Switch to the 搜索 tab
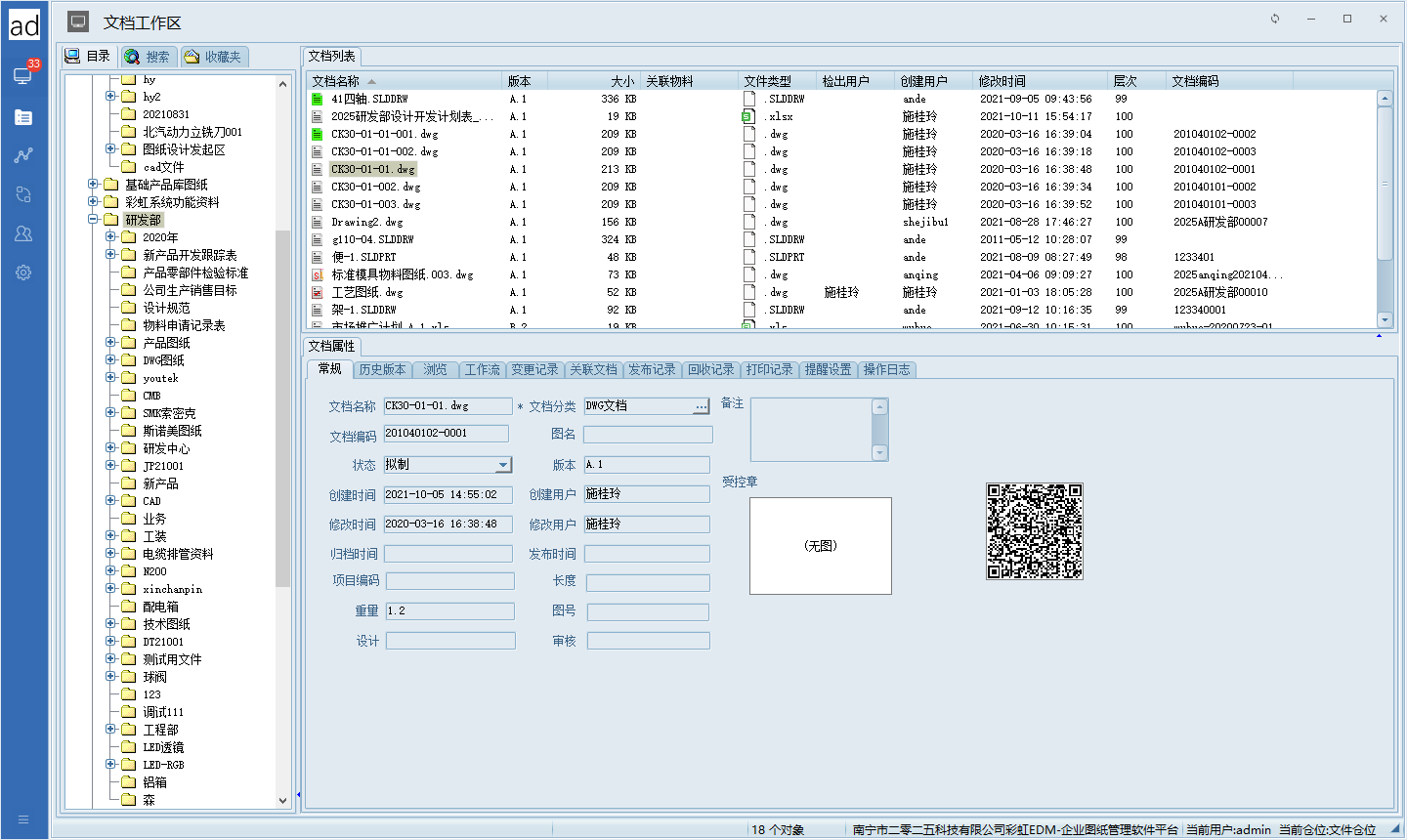1407x840 pixels. pyautogui.click(x=148, y=57)
